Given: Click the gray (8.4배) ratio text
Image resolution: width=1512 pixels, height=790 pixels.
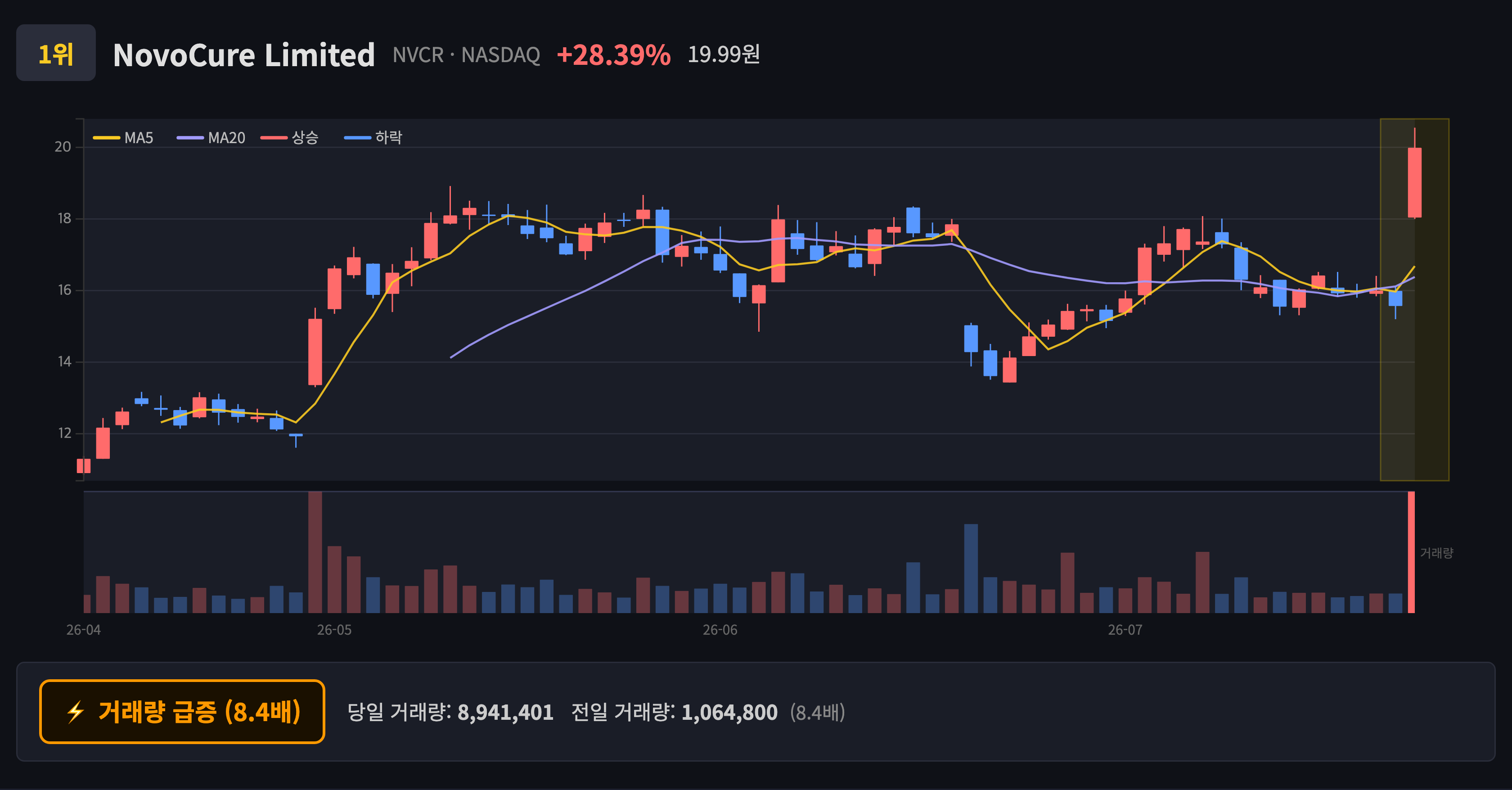Looking at the screenshot, I should pyautogui.click(x=818, y=712).
